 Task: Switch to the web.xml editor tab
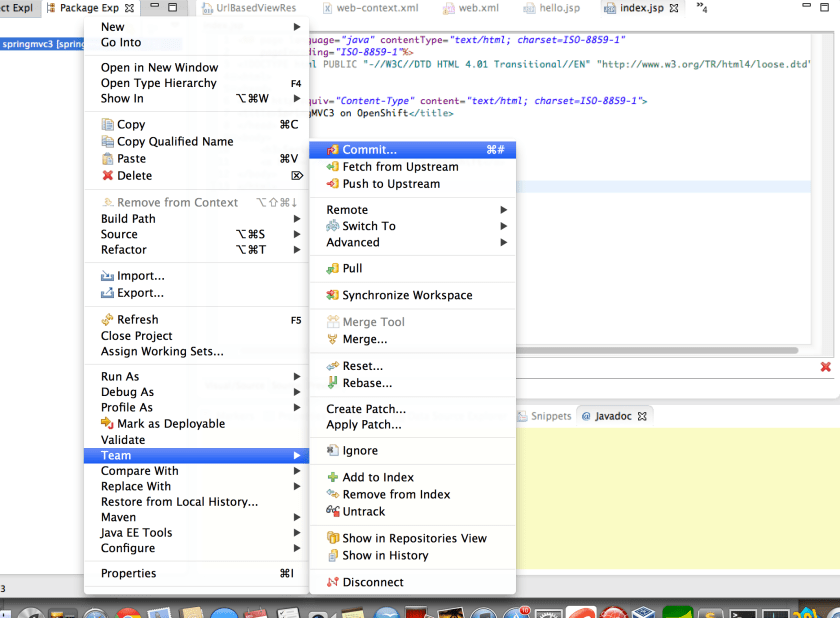(x=477, y=8)
